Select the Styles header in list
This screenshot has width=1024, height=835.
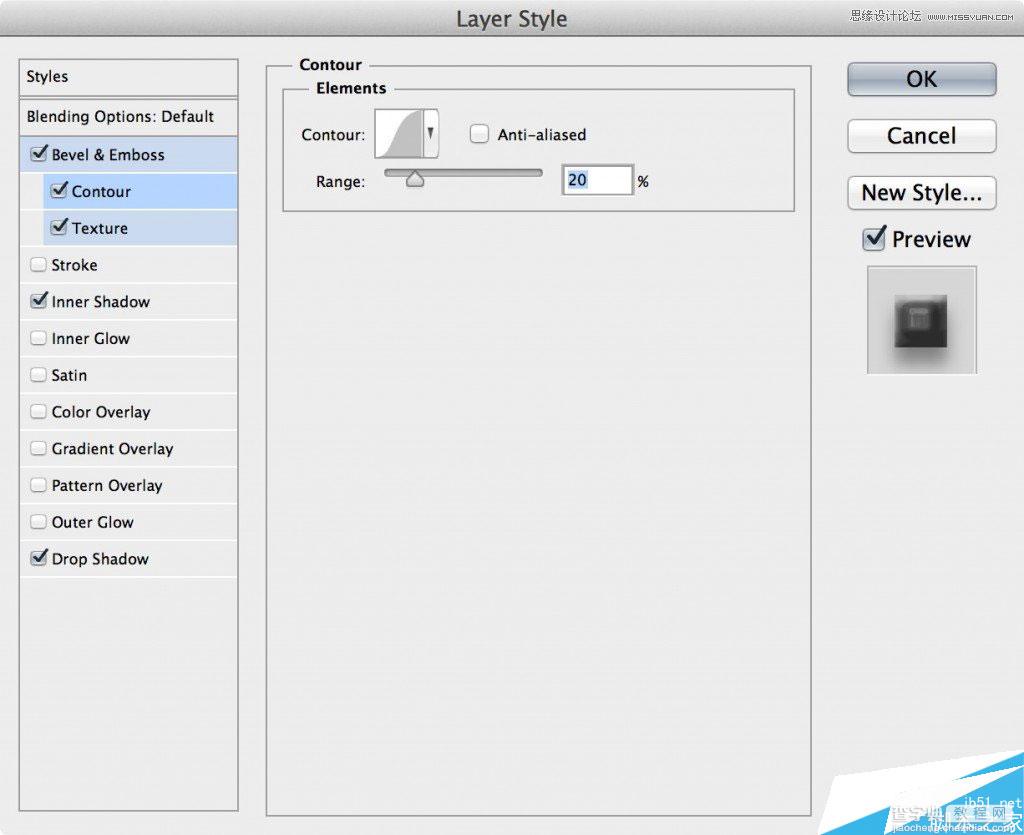pos(129,77)
